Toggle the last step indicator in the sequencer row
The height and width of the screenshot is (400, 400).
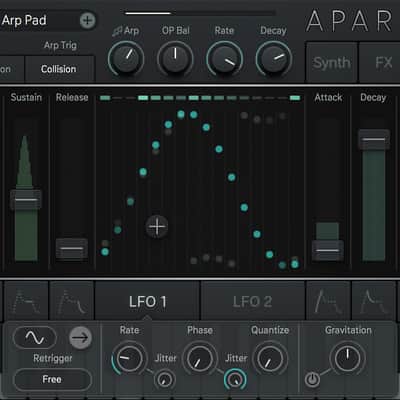(295, 98)
